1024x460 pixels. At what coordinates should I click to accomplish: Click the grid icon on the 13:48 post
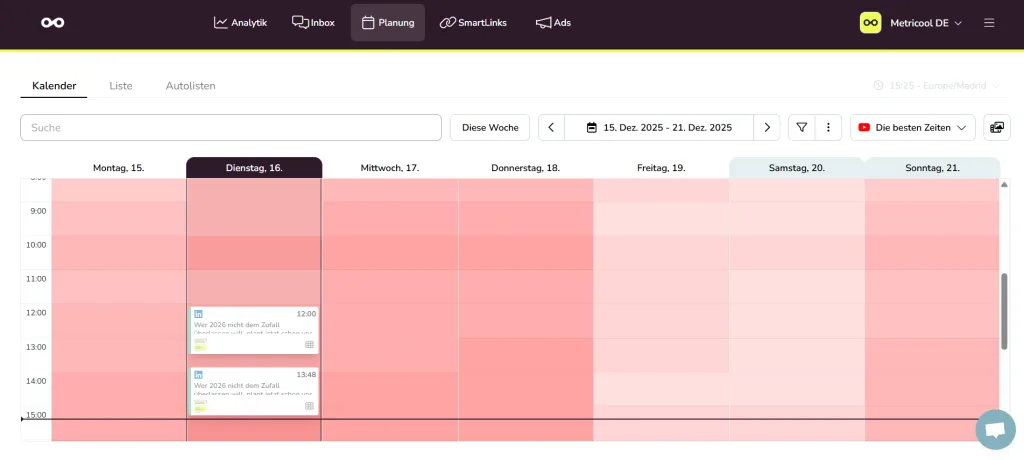(310, 406)
